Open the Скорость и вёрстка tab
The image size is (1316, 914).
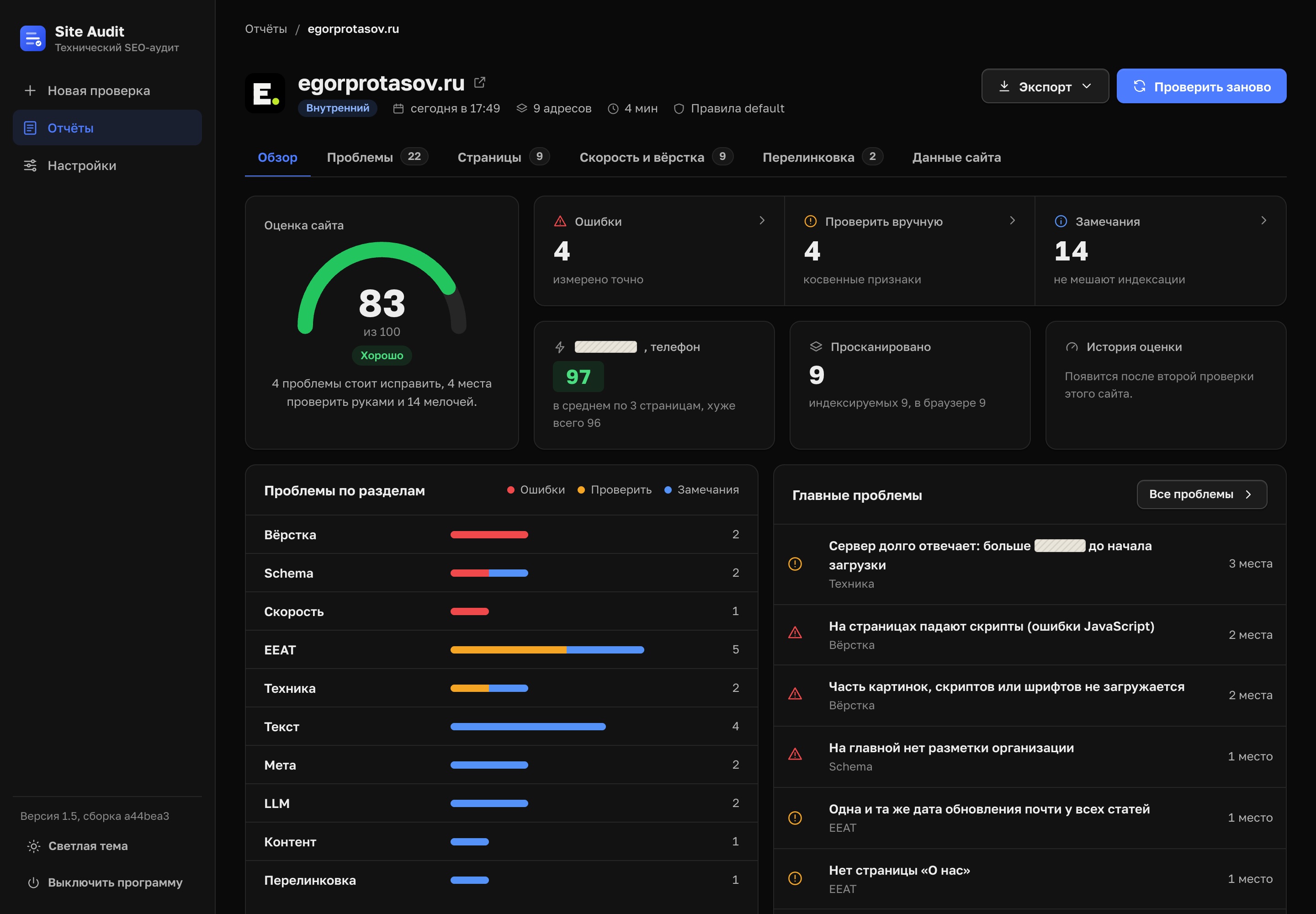point(656,157)
